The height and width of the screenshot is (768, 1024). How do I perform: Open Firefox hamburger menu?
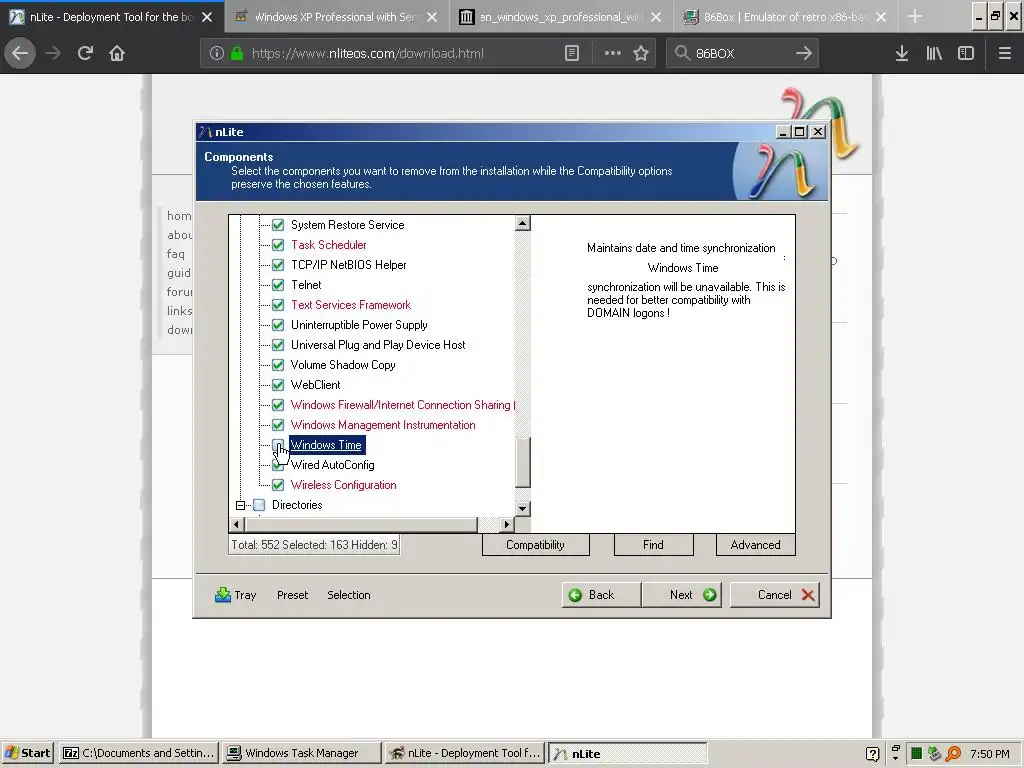1004,53
